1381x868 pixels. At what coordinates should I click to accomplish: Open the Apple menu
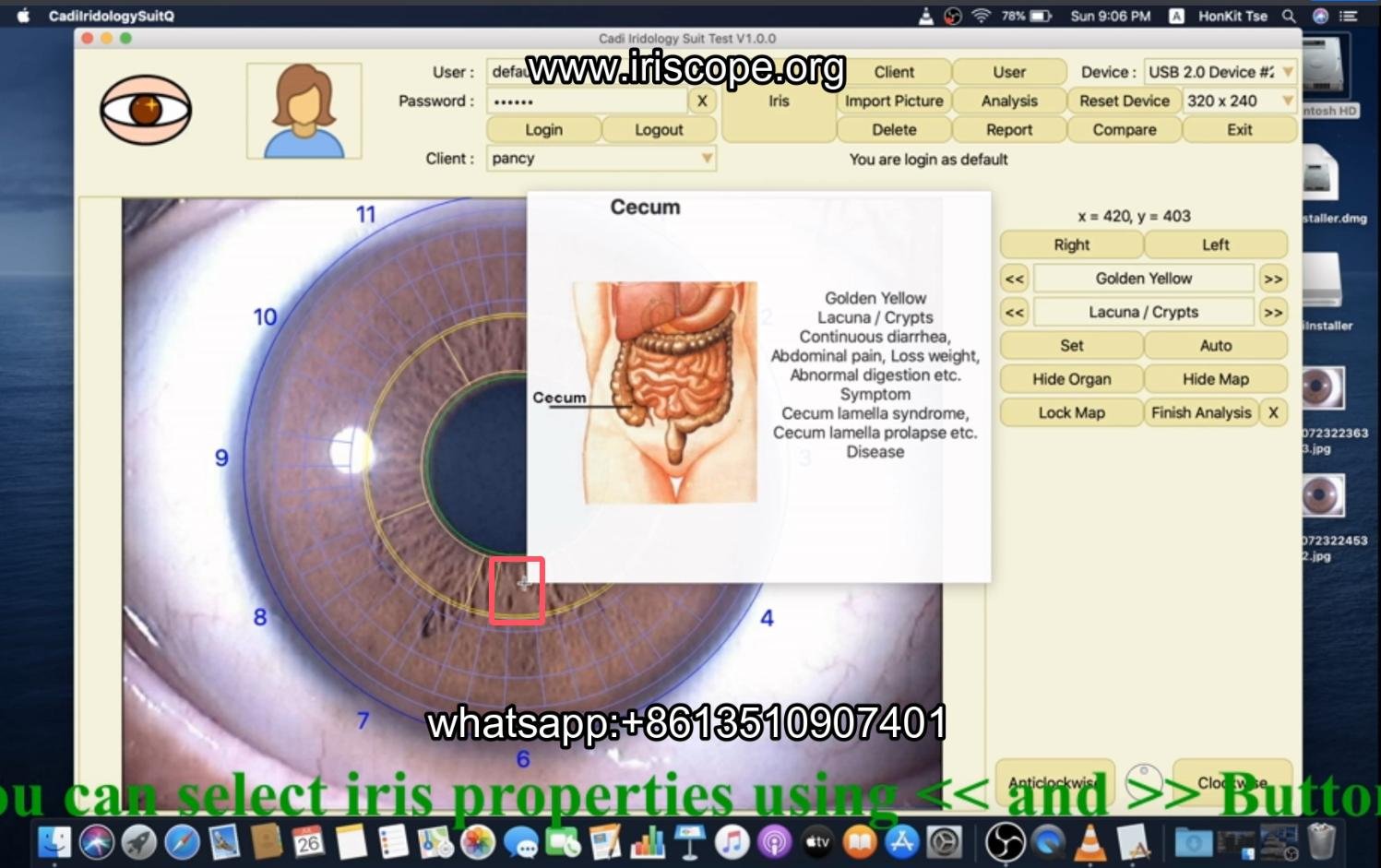tap(23, 16)
